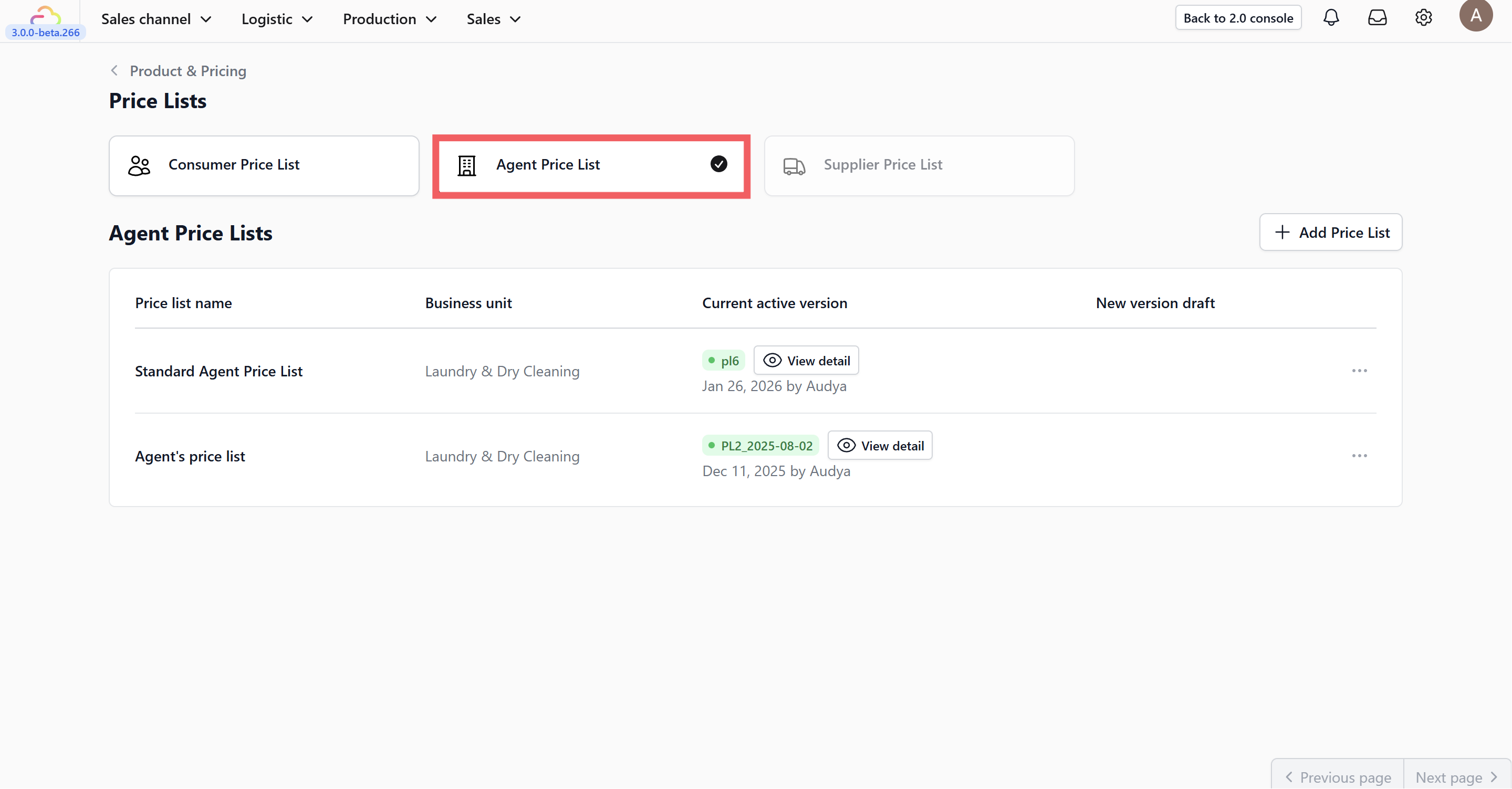The width and height of the screenshot is (1512, 789).
Task: Go to Next page
Action: [1456, 777]
